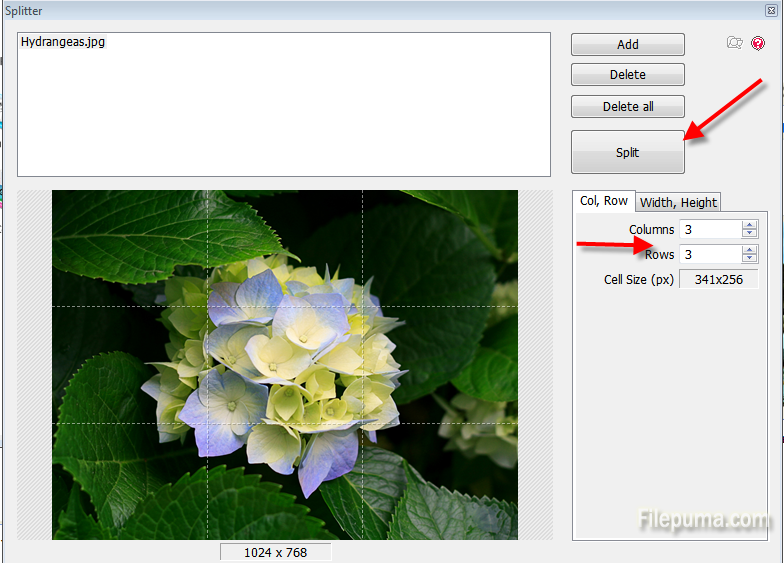The width and height of the screenshot is (784, 563).
Task: Click inside the Columns input field
Action: (x=710, y=230)
